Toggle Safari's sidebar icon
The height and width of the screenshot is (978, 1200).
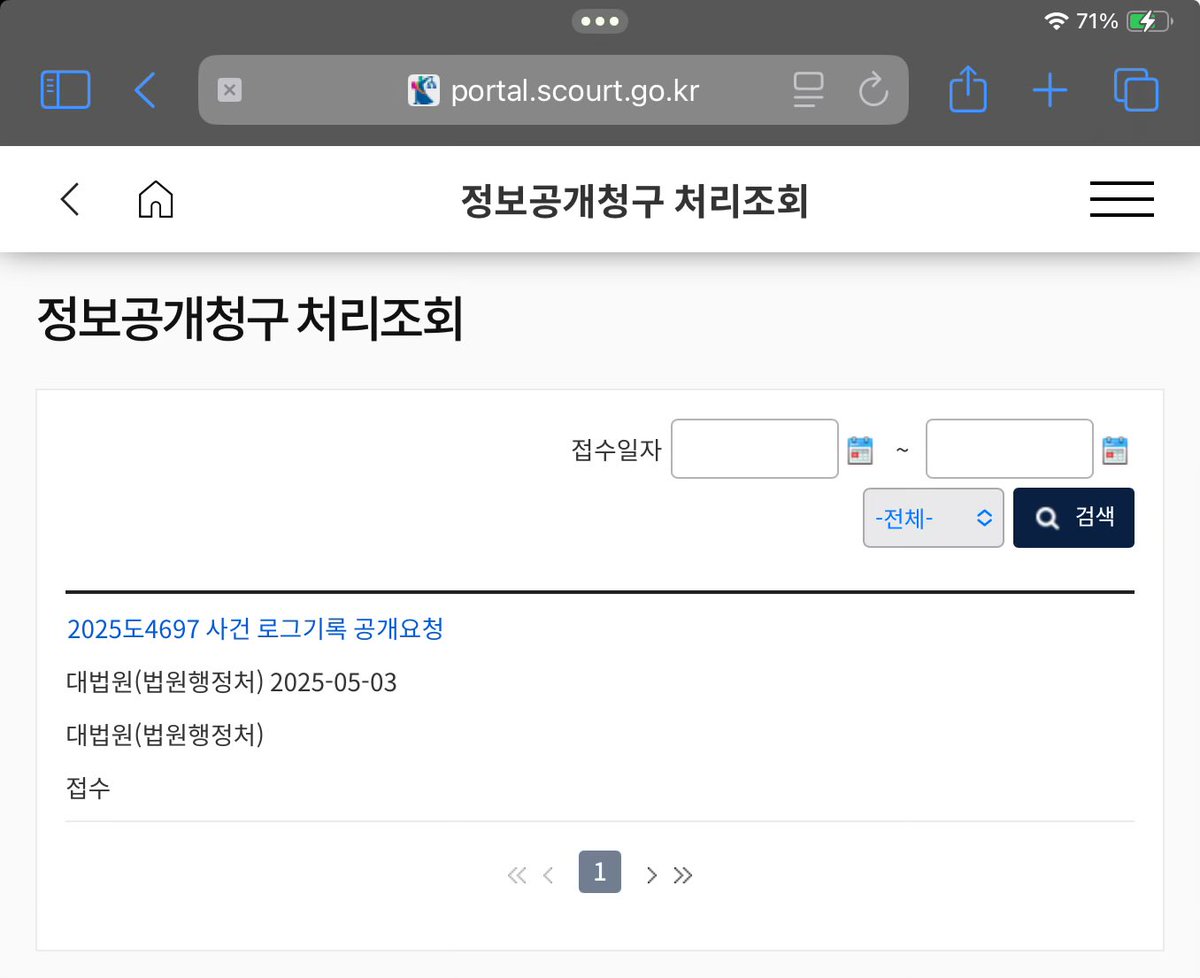(x=65, y=89)
